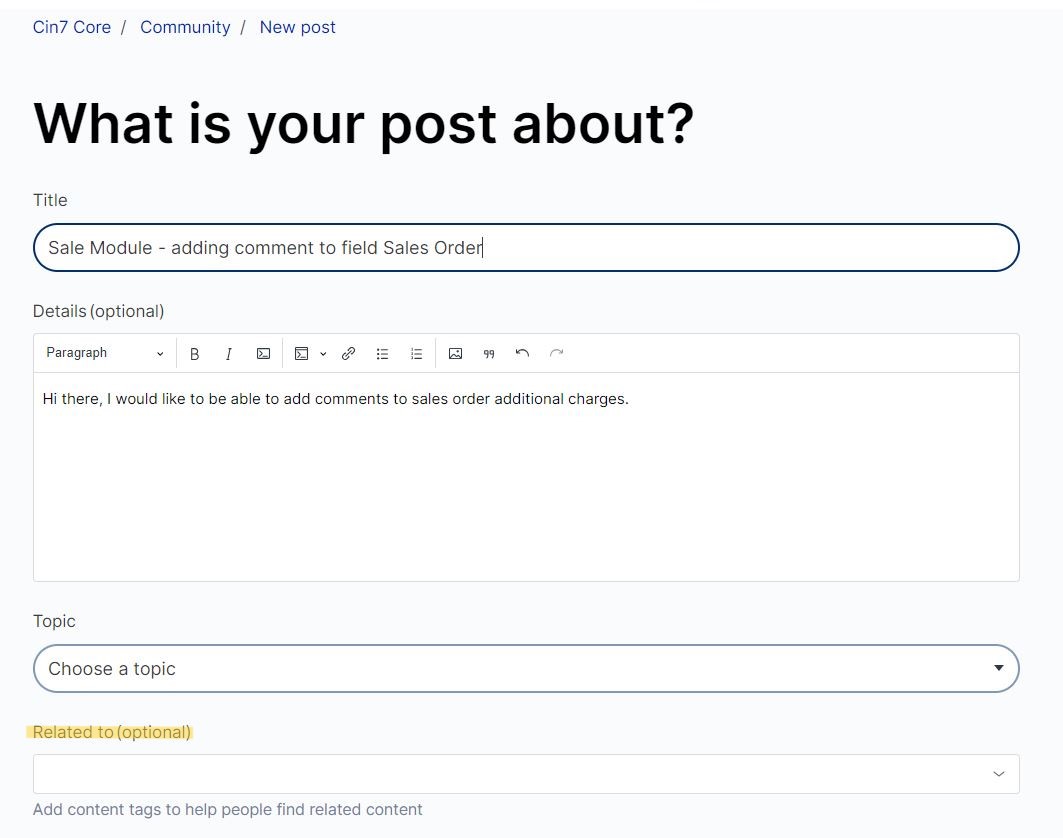This screenshot has height=838, width=1063.
Task: Insert a code block
Action: tap(301, 354)
